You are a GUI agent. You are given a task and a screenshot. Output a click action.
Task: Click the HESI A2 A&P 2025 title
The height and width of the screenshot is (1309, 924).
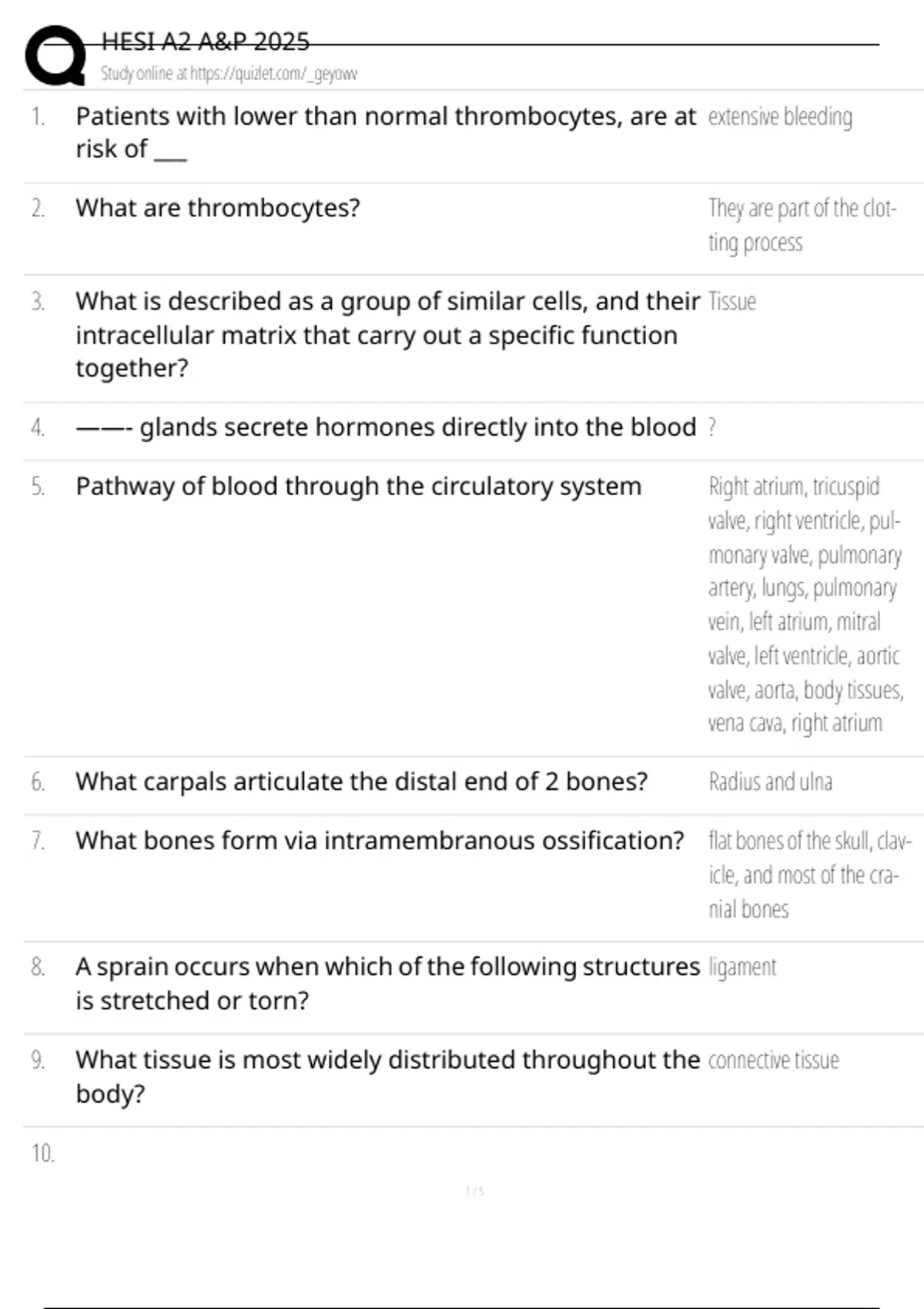coord(206,41)
